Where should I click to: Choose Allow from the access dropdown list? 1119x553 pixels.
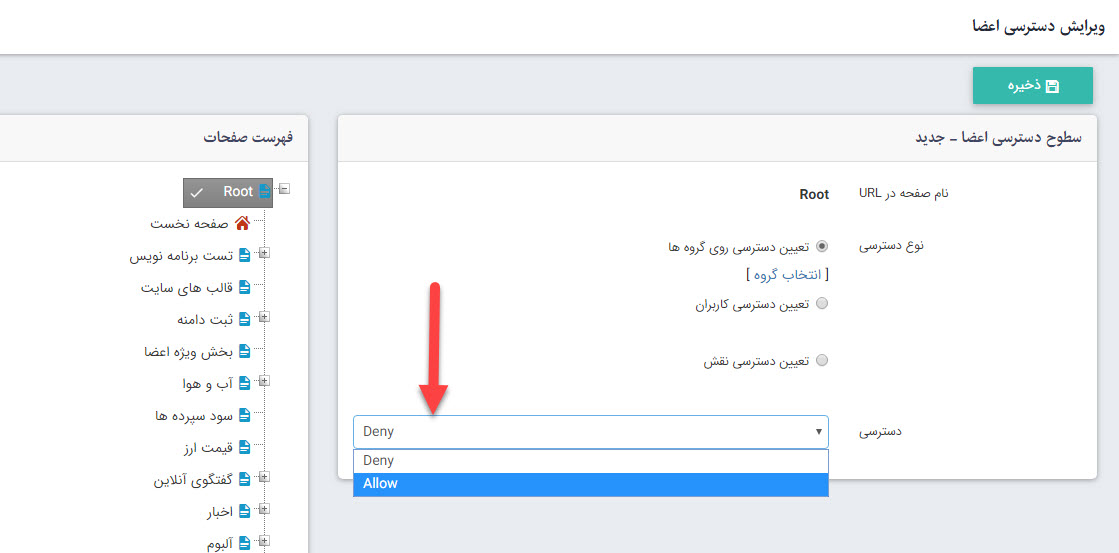(x=590, y=484)
